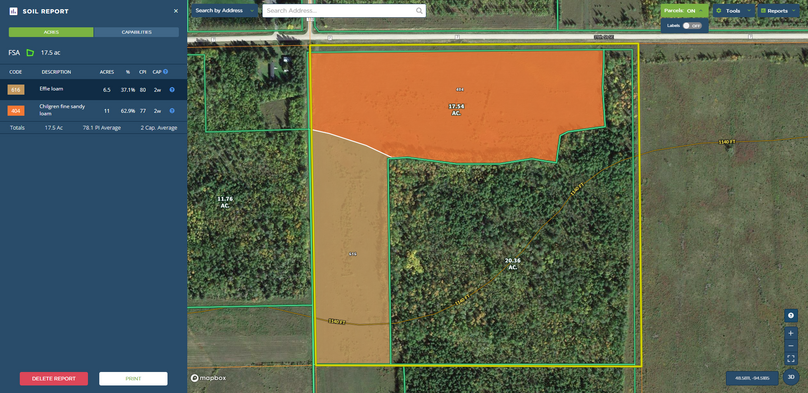
Task: Click the 616 soil label on map
Action: (352, 254)
